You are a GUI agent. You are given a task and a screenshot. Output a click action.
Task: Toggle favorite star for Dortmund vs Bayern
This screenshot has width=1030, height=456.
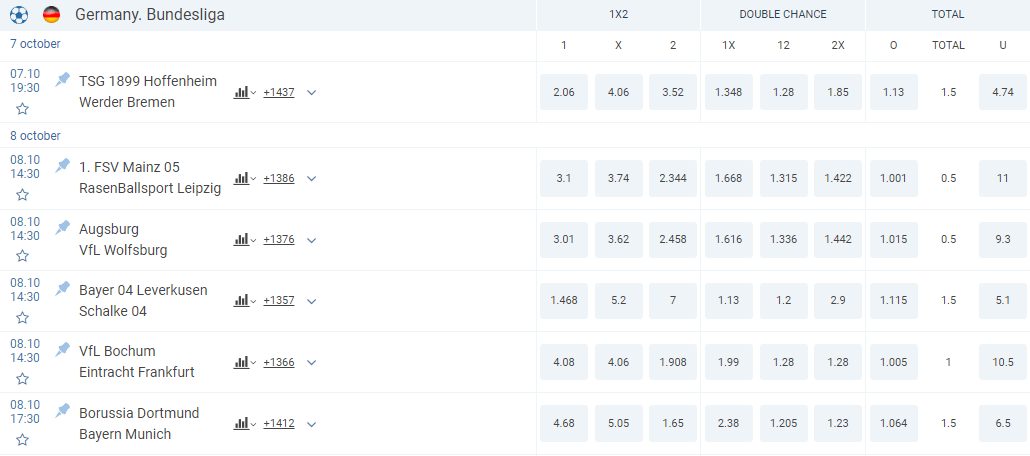[x=22, y=439]
